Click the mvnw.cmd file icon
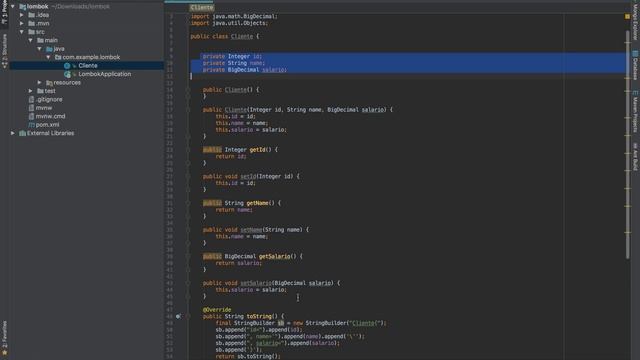This screenshot has height=360, width=640. pyautogui.click(x=31, y=116)
